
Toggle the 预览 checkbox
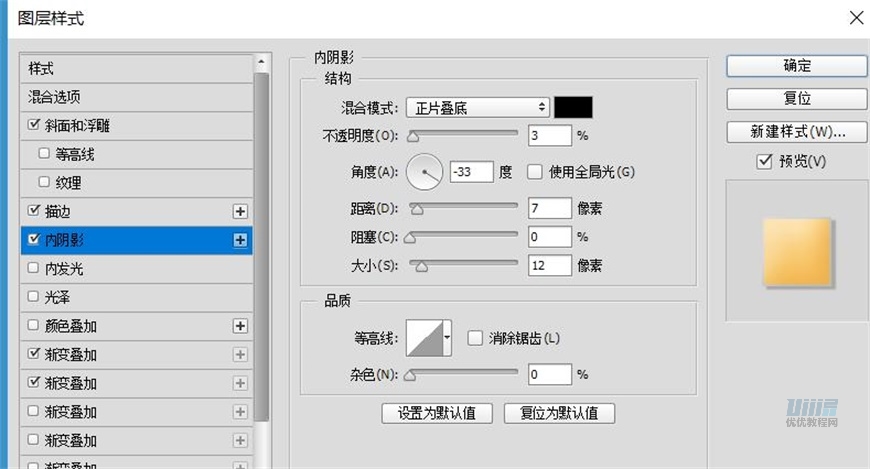[x=766, y=161]
